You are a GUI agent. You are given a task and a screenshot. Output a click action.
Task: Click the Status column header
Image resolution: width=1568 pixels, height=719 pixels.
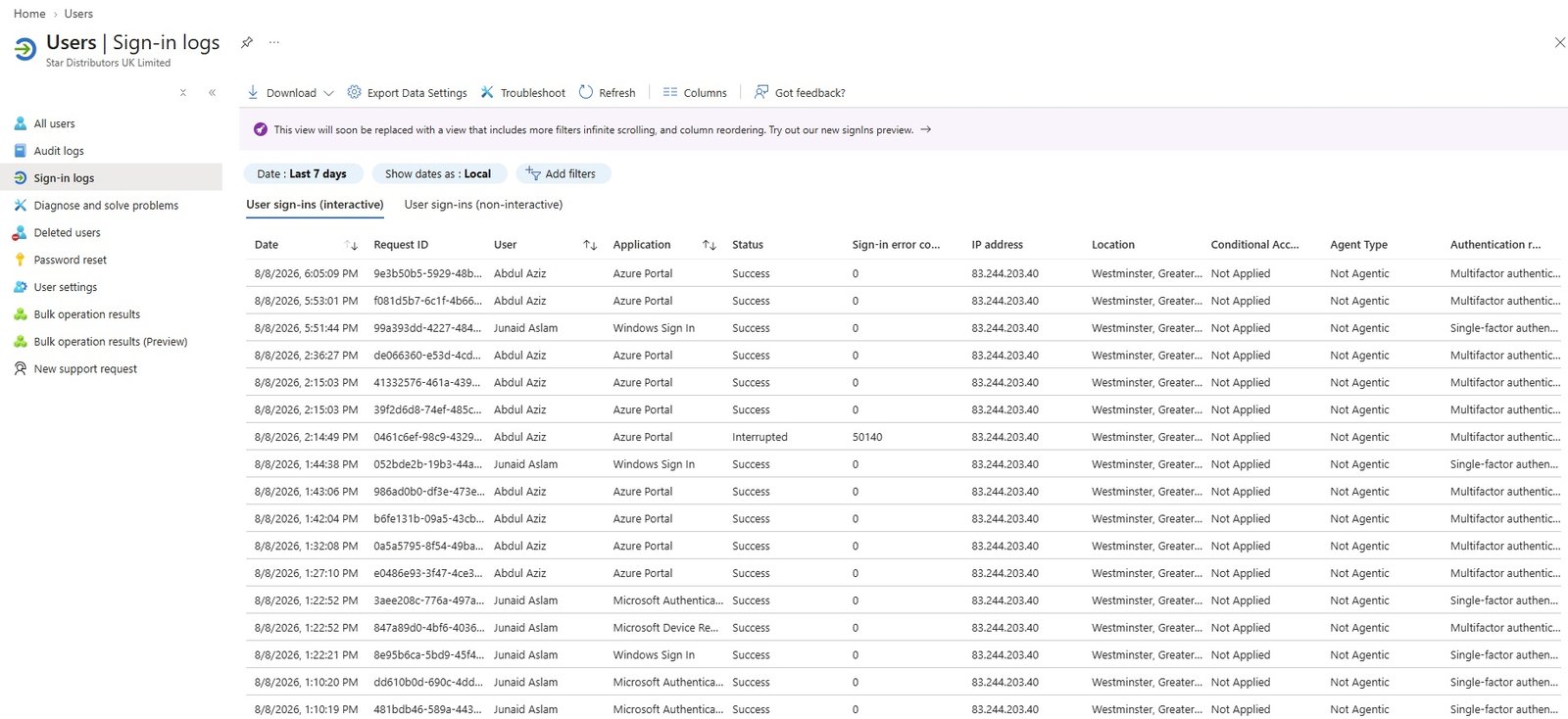pos(748,245)
